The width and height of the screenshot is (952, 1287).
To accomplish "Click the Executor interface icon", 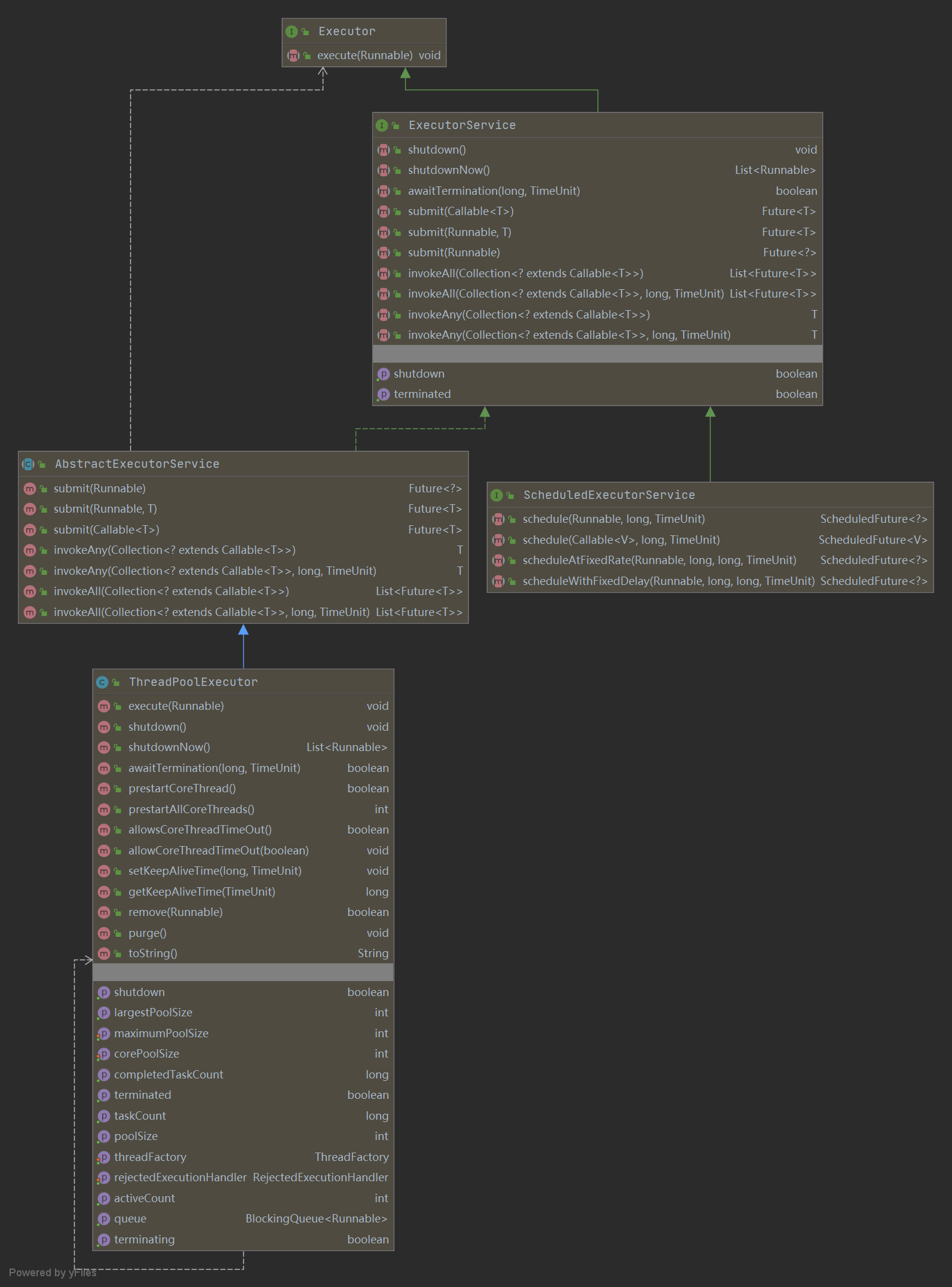I will click(292, 32).
